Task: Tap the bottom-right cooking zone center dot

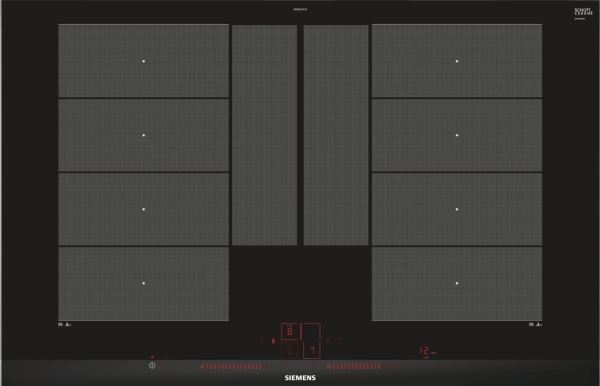Action: (457, 283)
